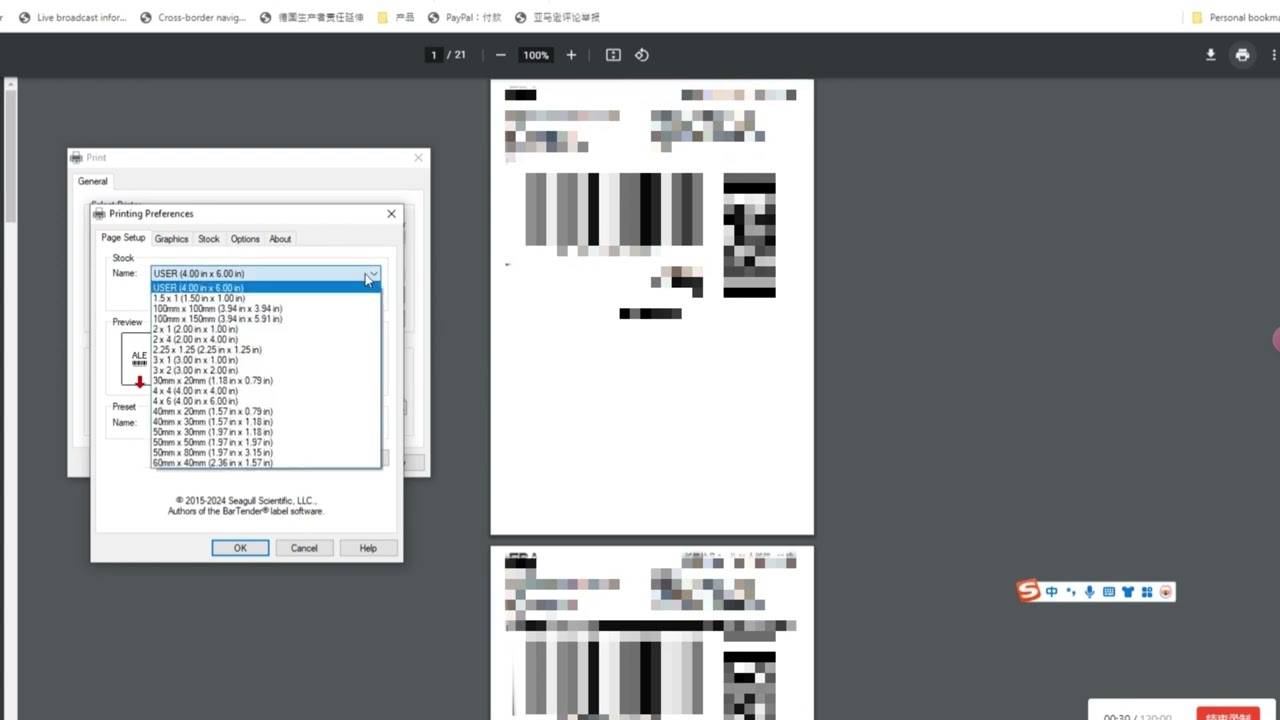Click the page number input field
This screenshot has width=1280, height=720.
433,55
